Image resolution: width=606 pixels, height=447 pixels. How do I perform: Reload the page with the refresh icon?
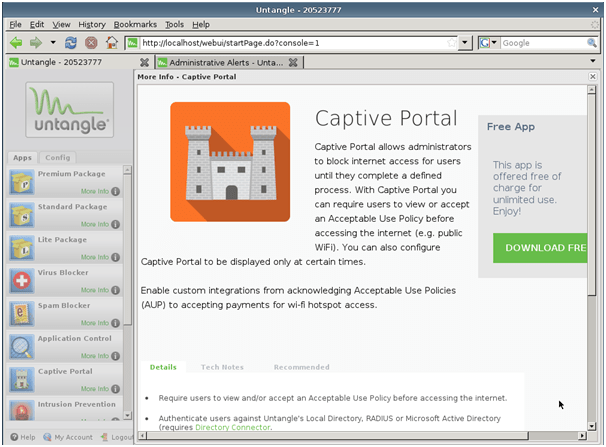click(71, 43)
